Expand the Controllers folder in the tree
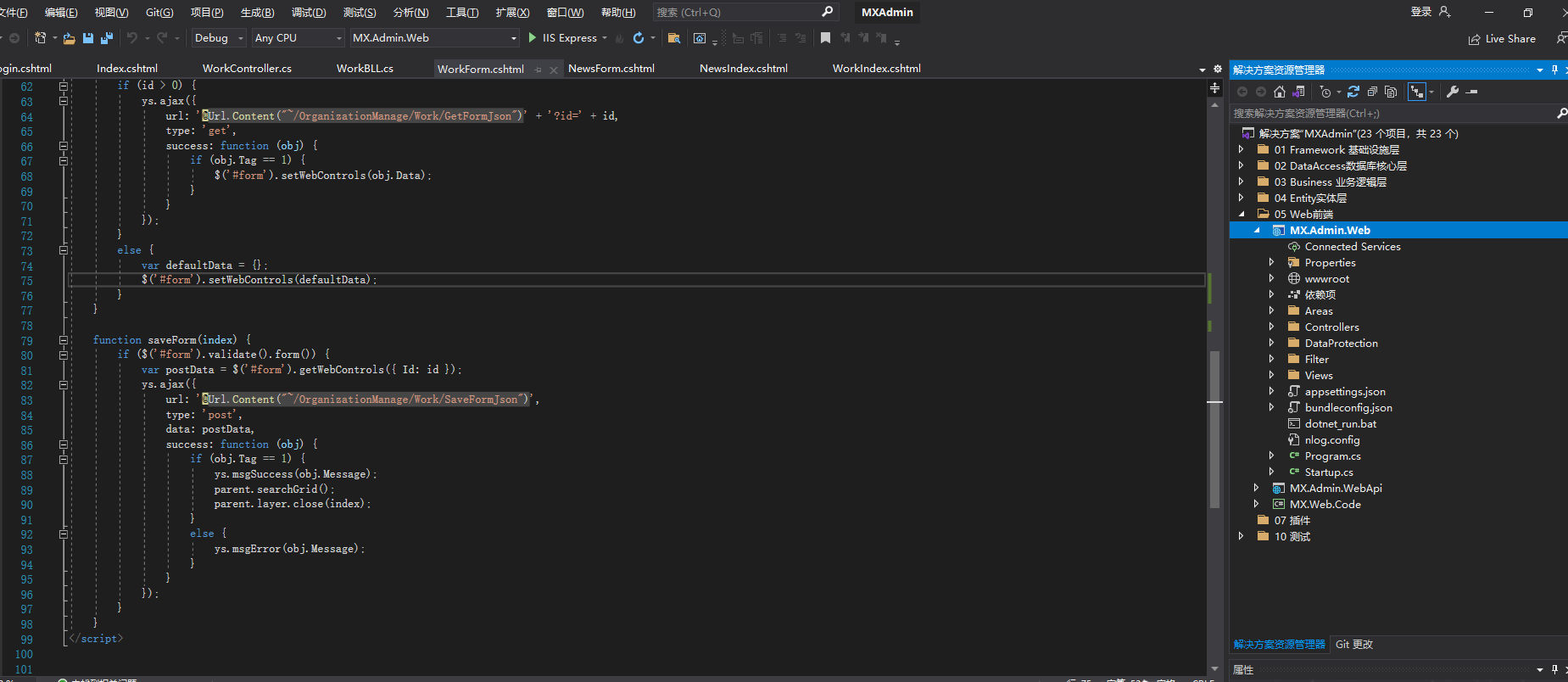This screenshot has height=682, width=1568. 1271,327
